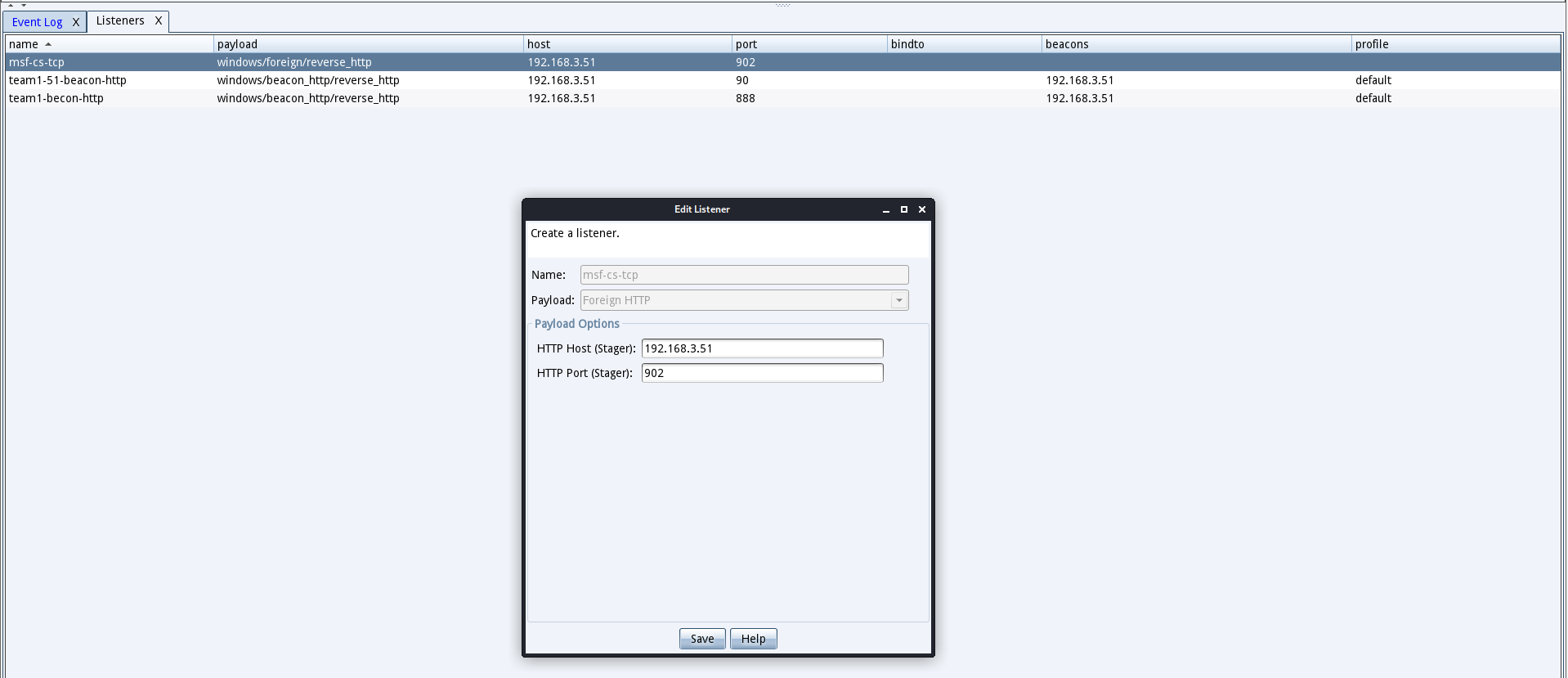The height and width of the screenshot is (678, 1568).
Task: Select the team1-51-beacon-http listener
Action: 783,80
